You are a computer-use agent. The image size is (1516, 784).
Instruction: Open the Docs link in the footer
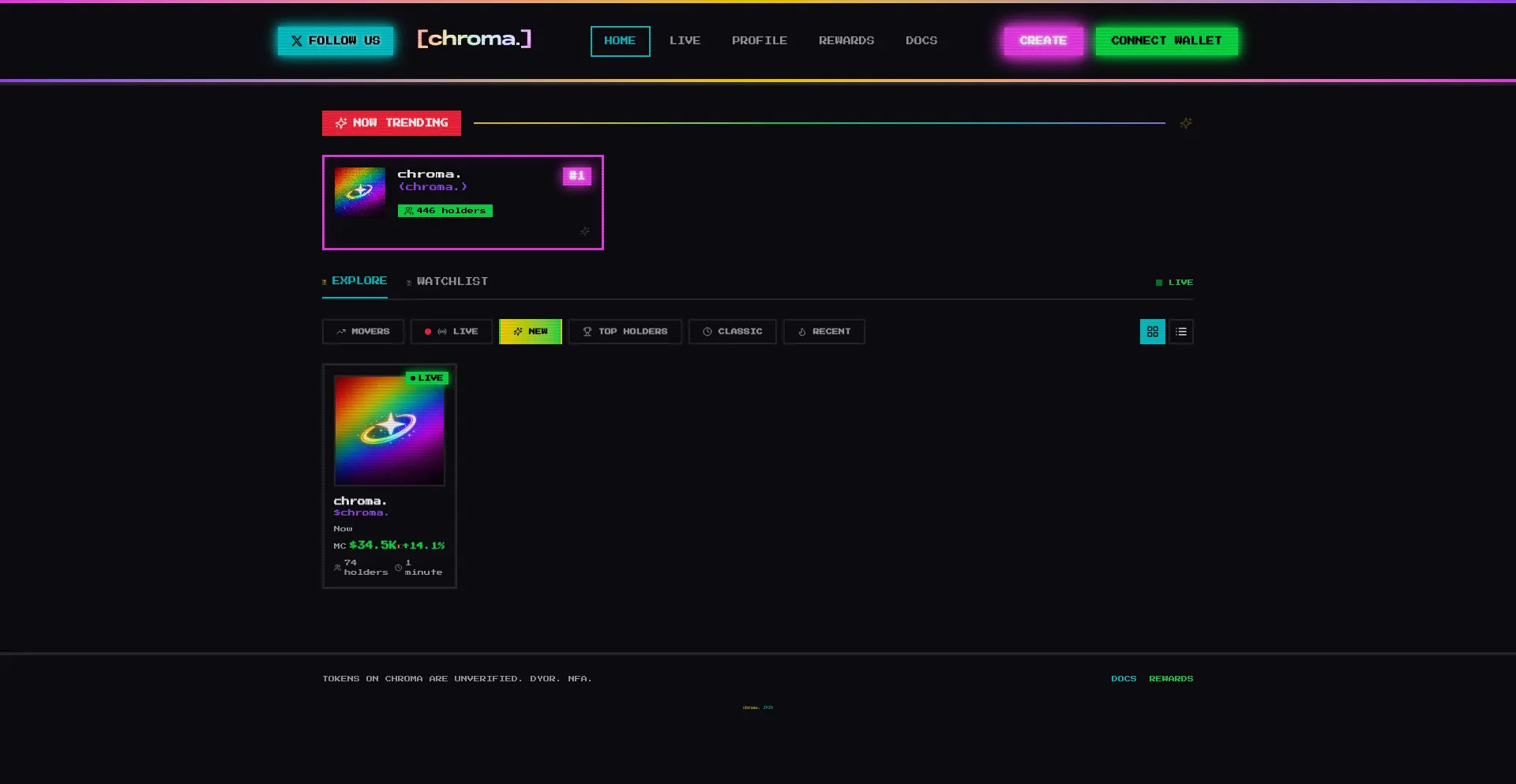1124,678
